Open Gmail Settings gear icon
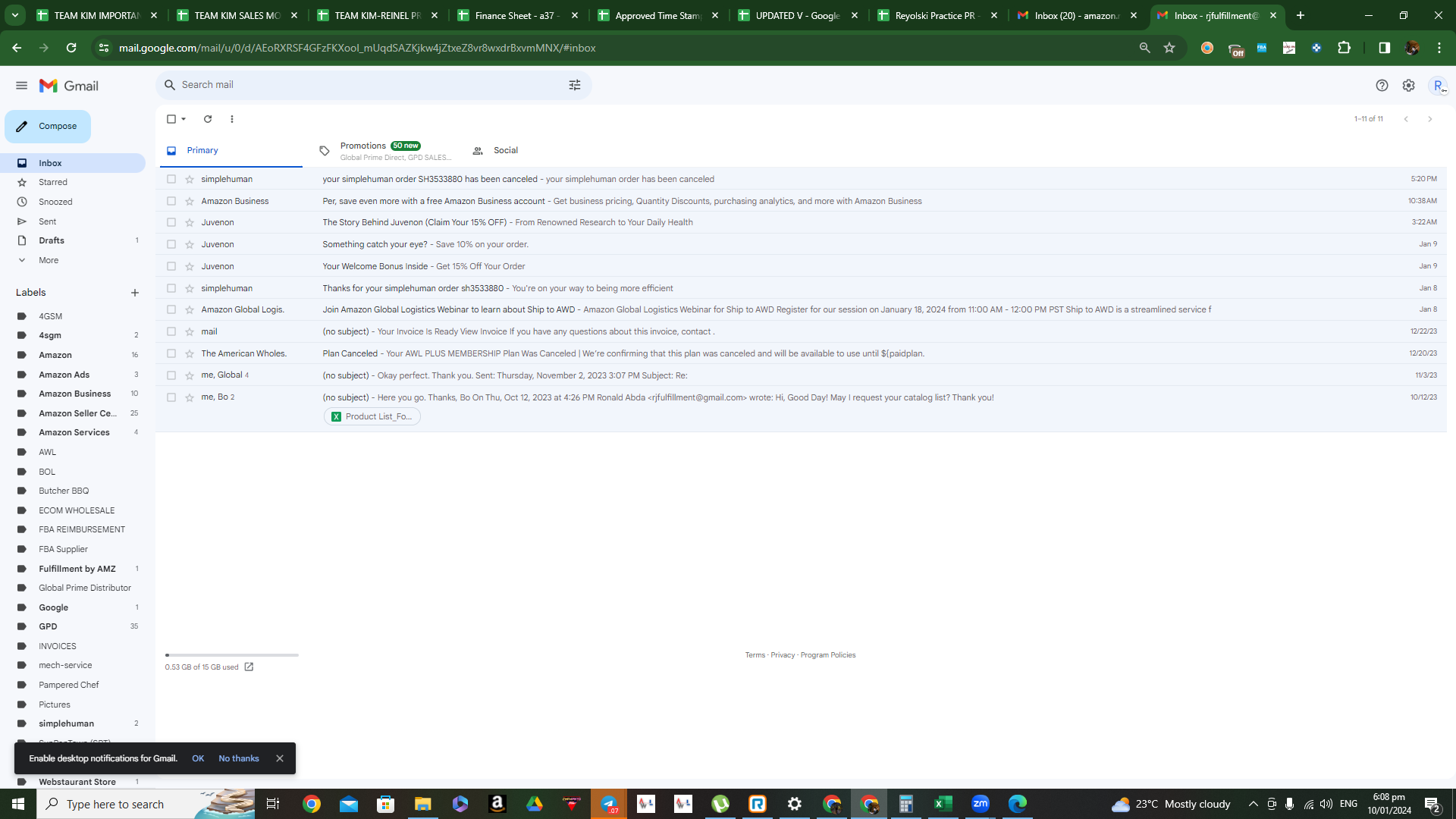This screenshot has width=1456, height=819. (x=1408, y=86)
